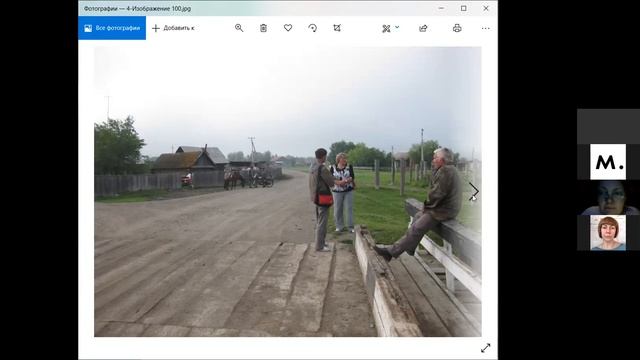640x360 pixels.
Task: Maximize the Photos window
Action: [x=464, y=8]
